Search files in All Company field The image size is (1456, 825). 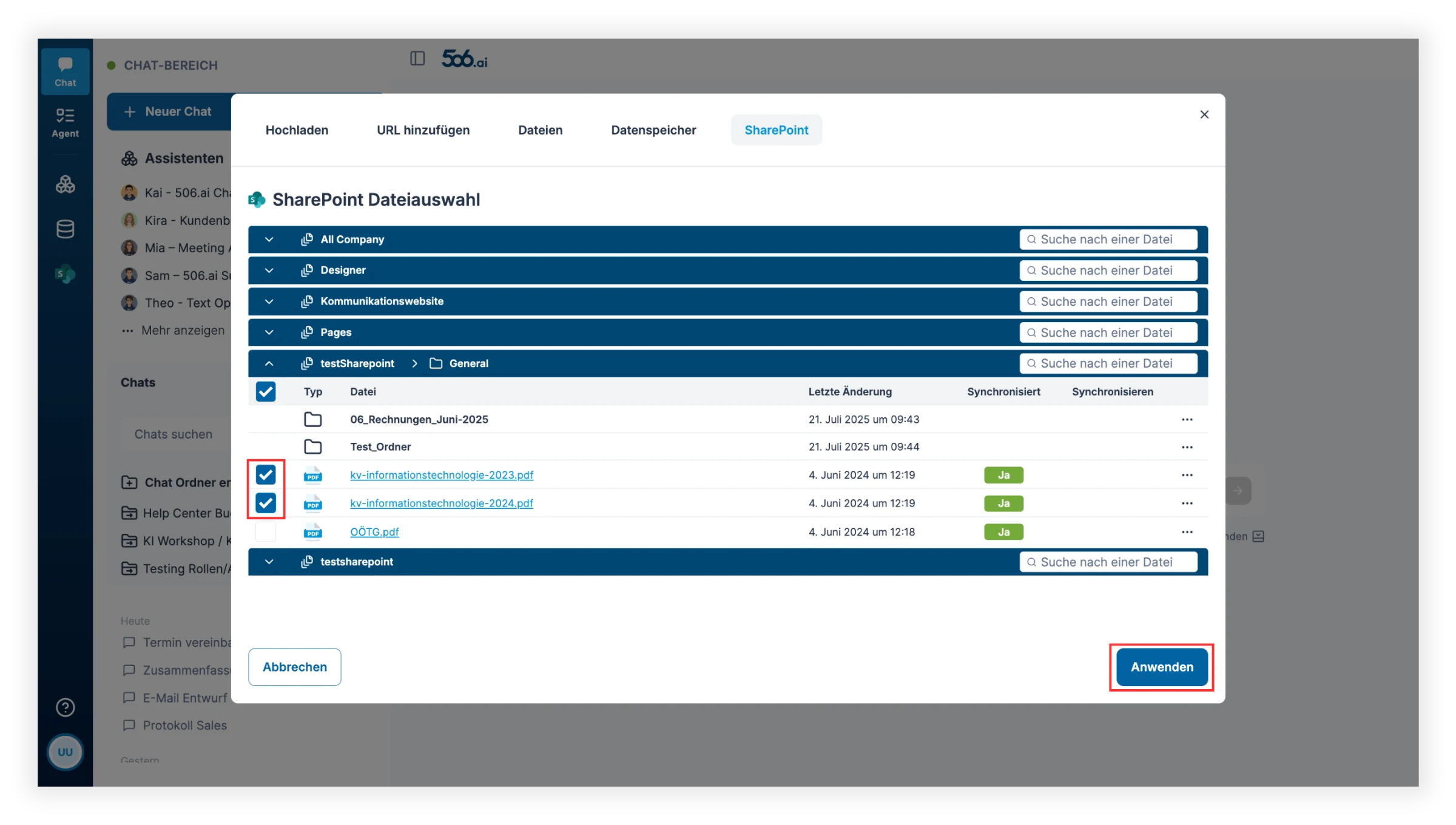[x=1108, y=240]
